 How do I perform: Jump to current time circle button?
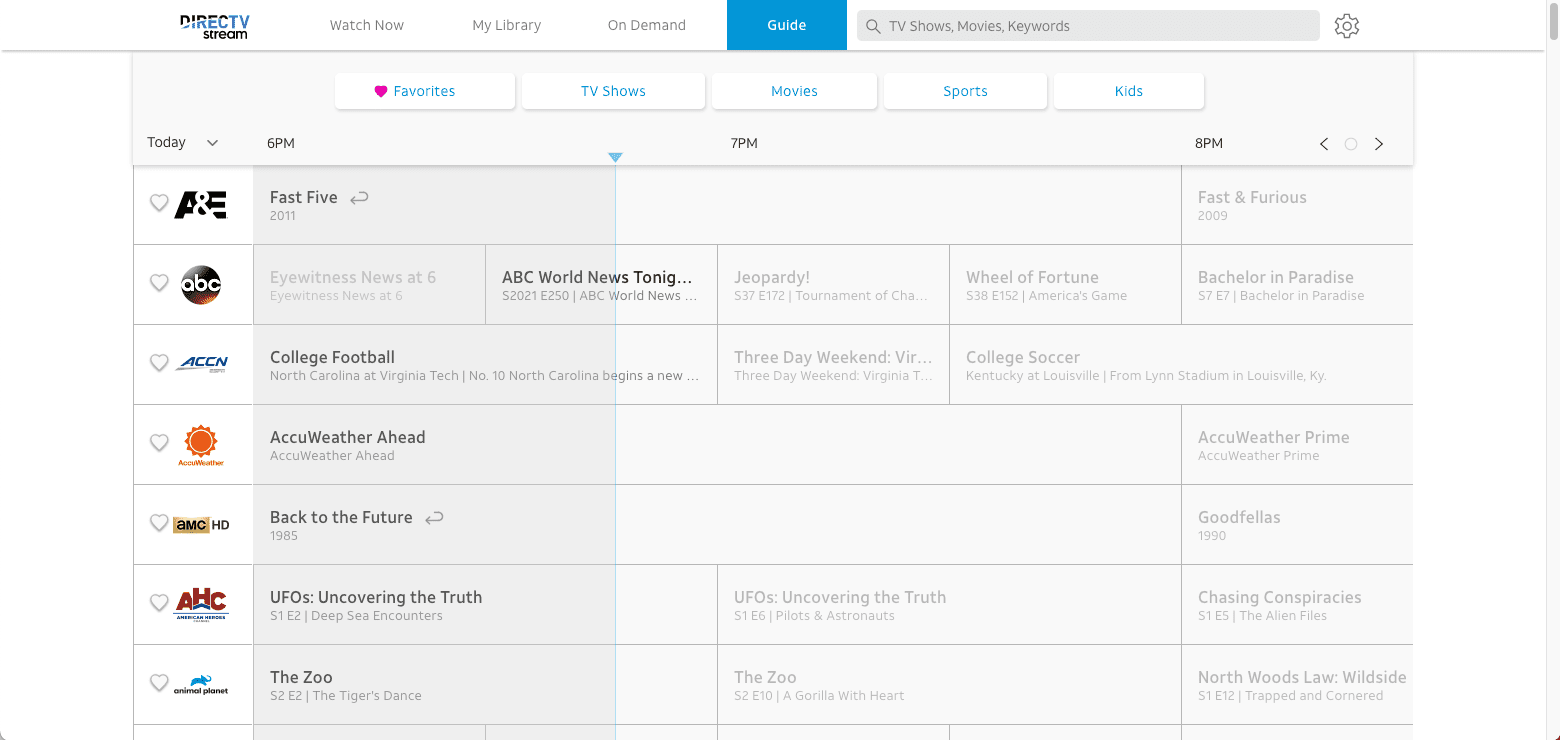tap(1351, 144)
